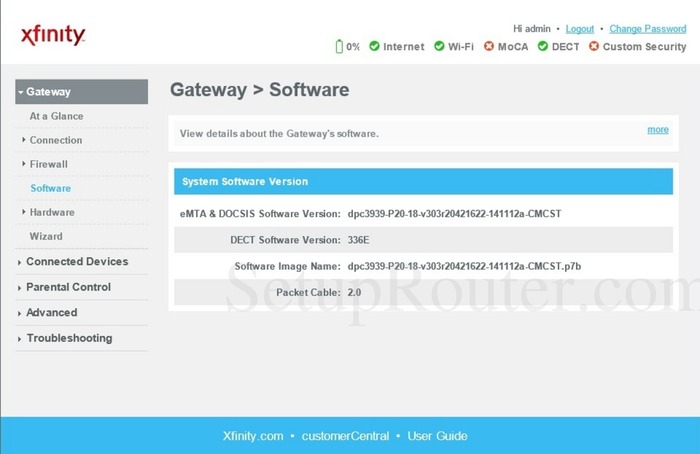Open the Connection menu item

[56, 140]
